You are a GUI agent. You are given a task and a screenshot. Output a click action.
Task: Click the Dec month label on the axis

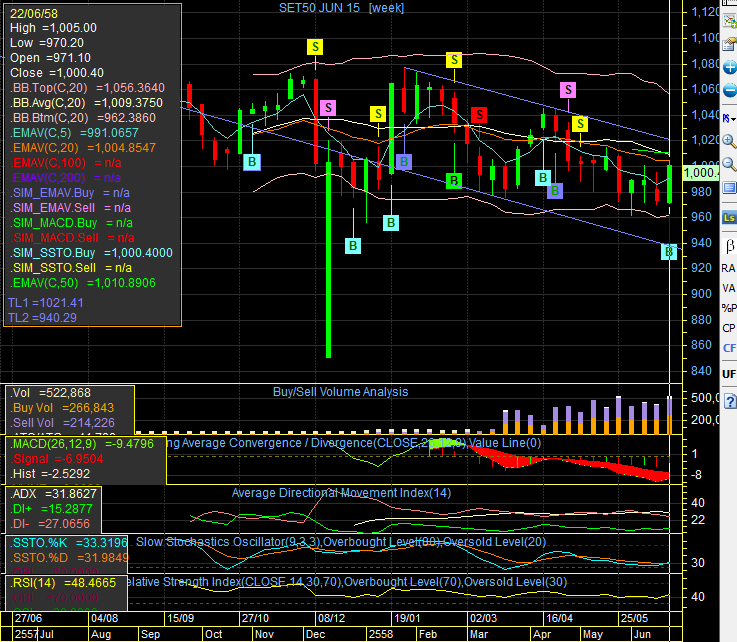pyautogui.click(x=315, y=634)
